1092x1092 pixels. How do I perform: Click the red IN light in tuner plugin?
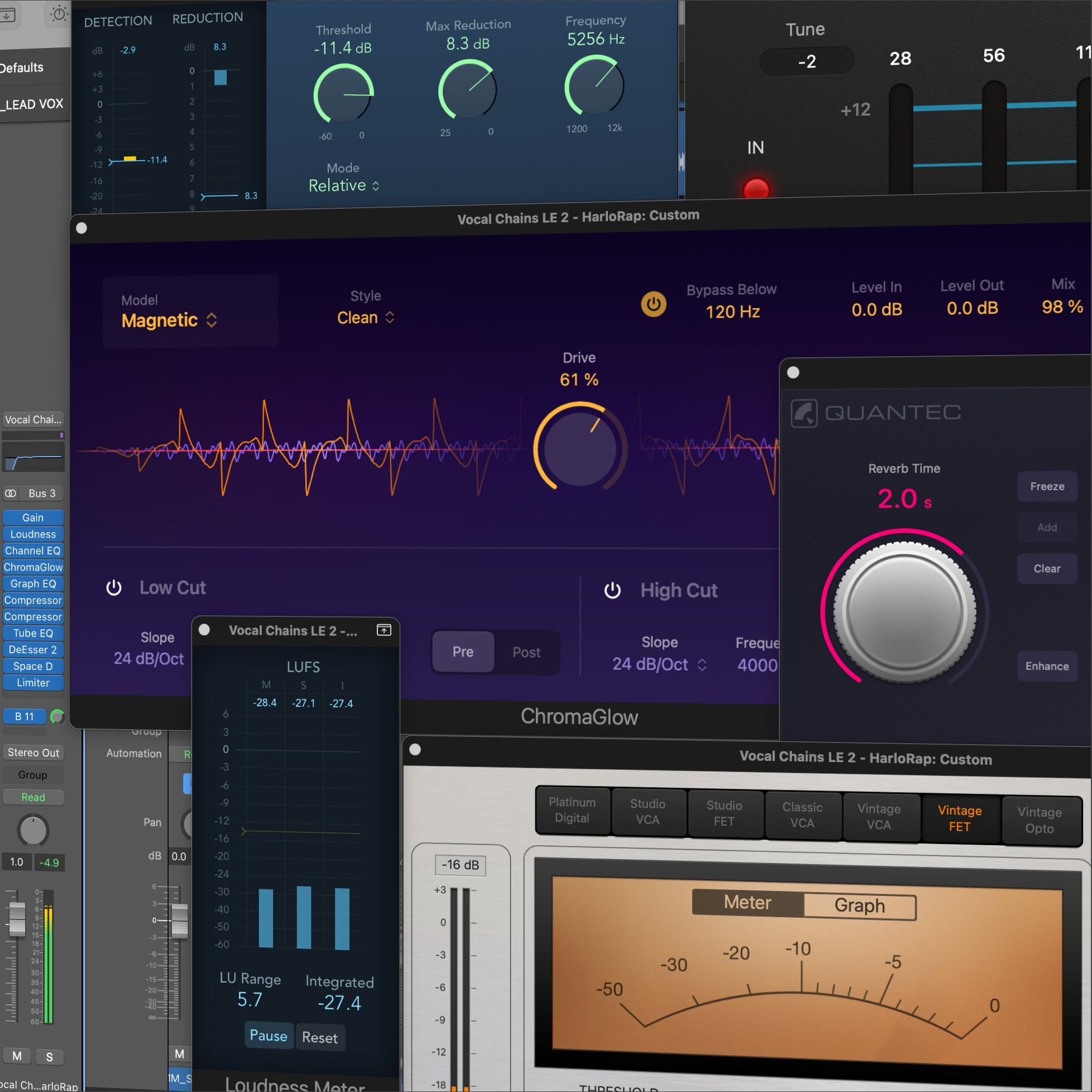click(x=756, y=189)
